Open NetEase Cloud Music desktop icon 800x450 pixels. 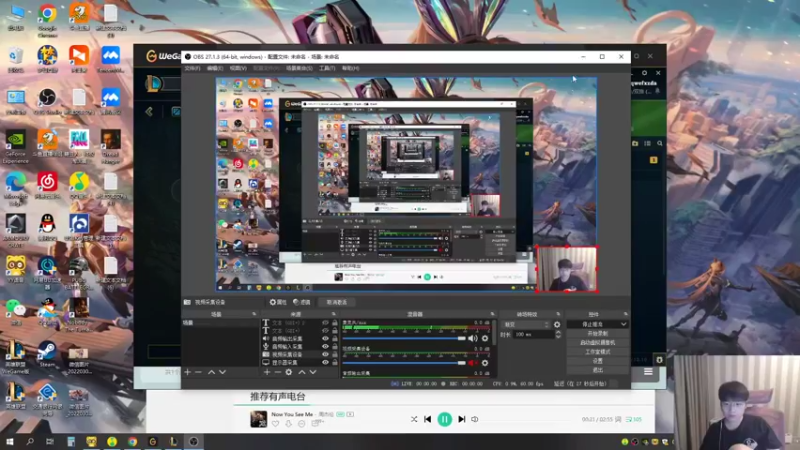point(47,186)
